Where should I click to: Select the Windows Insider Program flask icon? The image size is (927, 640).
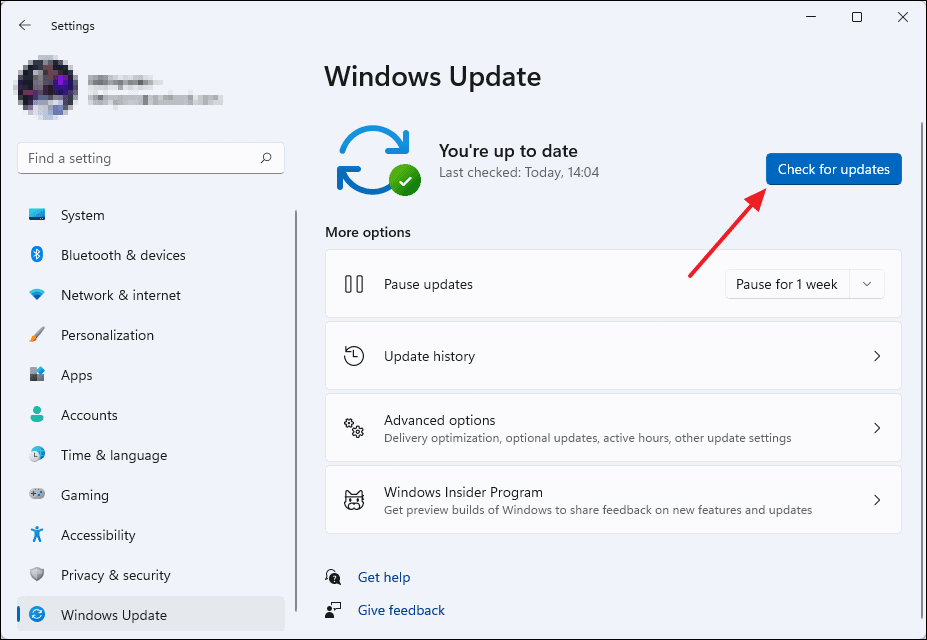pyautogui.click(x=353, y=500)
